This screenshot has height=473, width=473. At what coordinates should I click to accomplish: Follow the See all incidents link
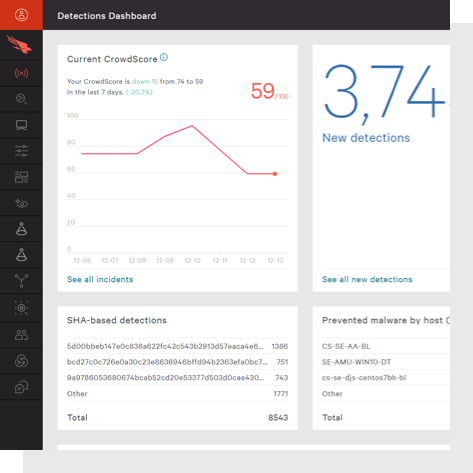pyautogui.click(x=100, y=279)
